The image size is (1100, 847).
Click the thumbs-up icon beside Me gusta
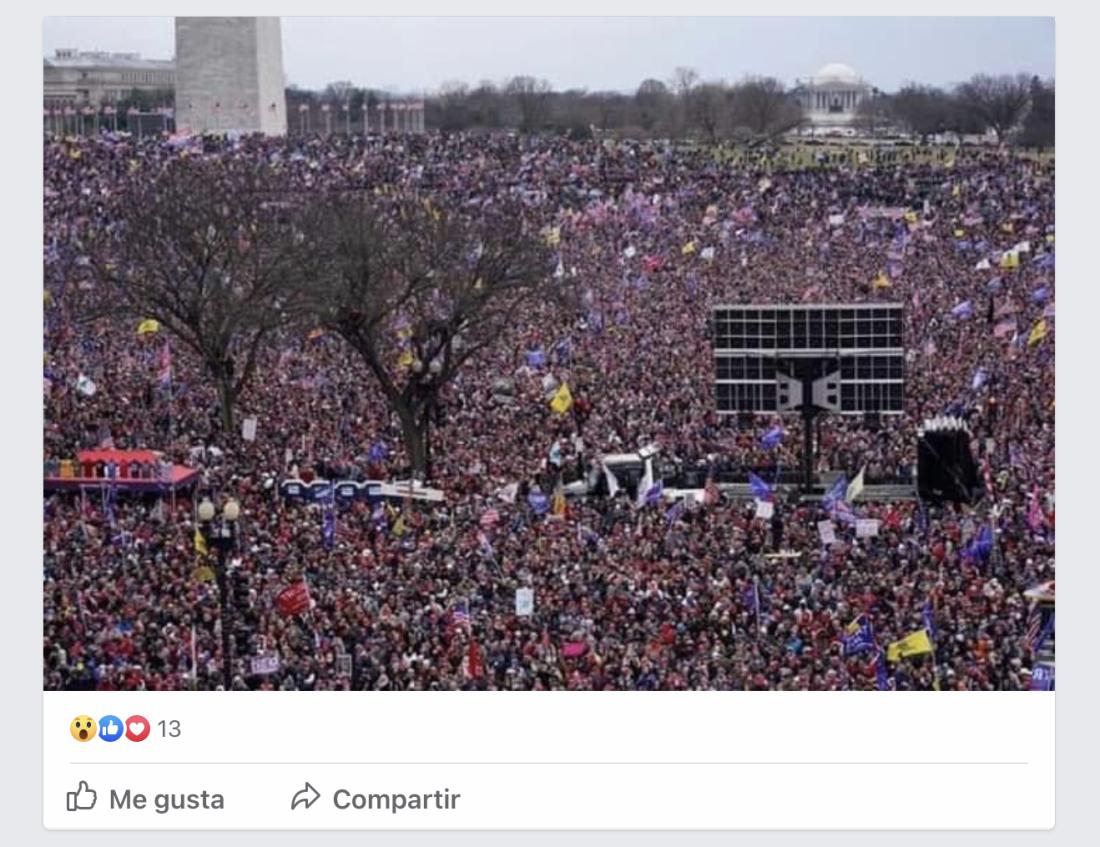[x=81, y=796]
